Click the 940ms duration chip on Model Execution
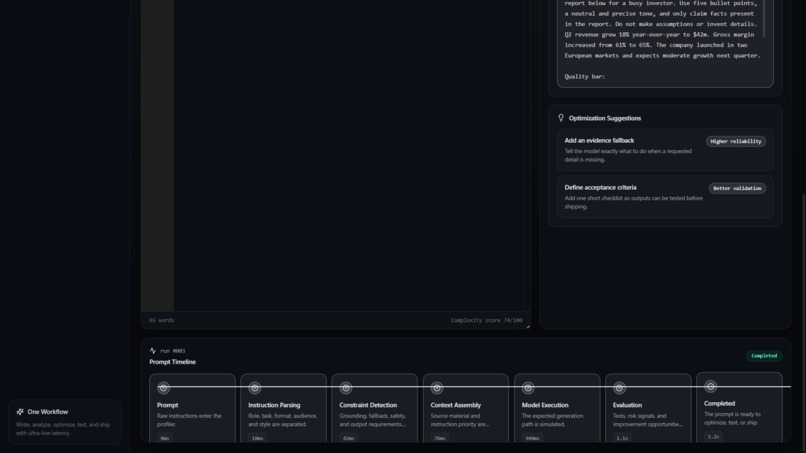This screenshot has height=453, width=806. pyautogui.click(x=532, y=438)
